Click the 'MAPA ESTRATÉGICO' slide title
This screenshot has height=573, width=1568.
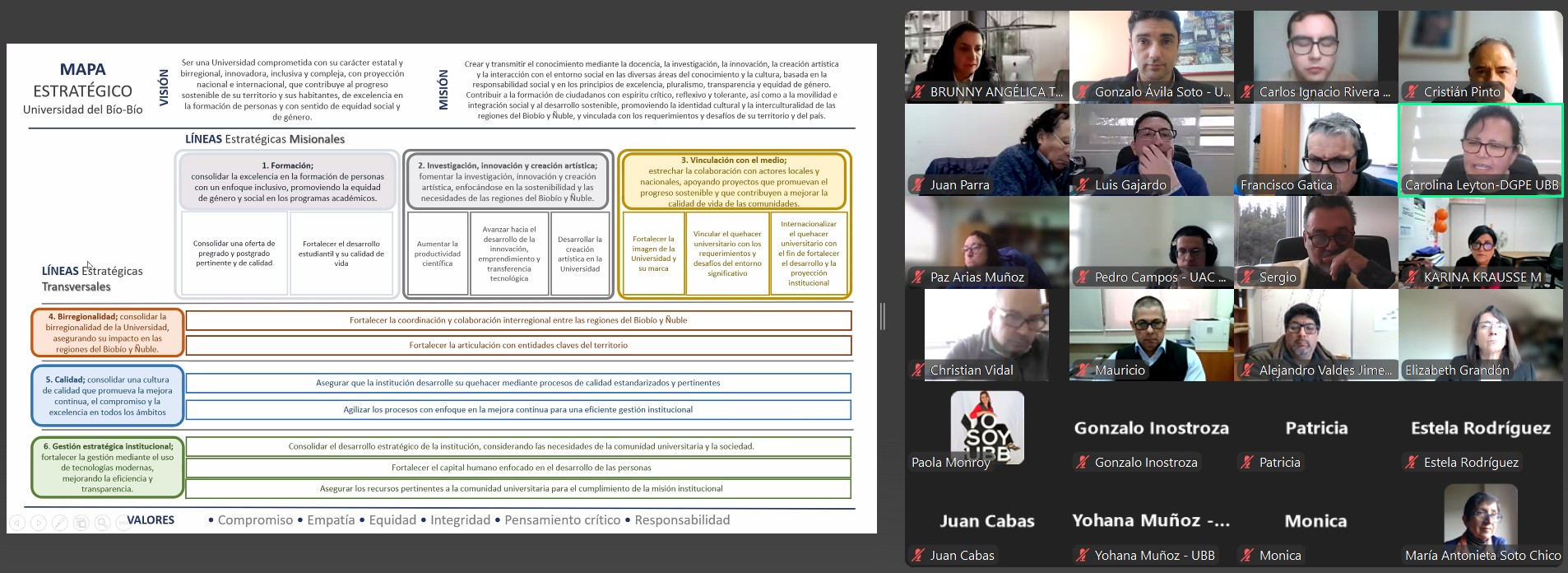click(83, 80)
